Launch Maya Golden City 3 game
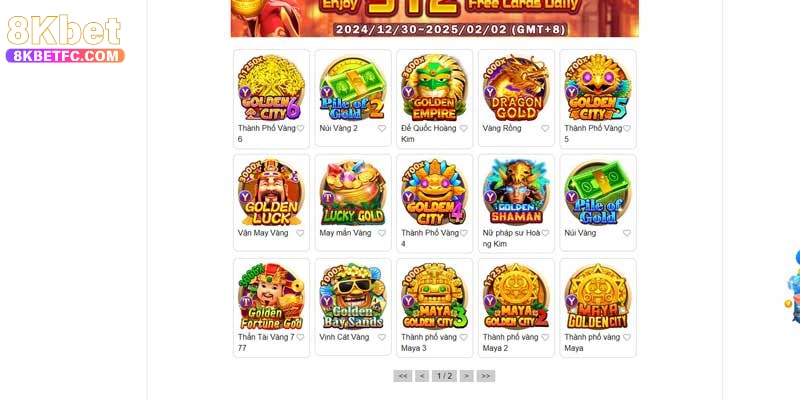 (x=434, y=296)
